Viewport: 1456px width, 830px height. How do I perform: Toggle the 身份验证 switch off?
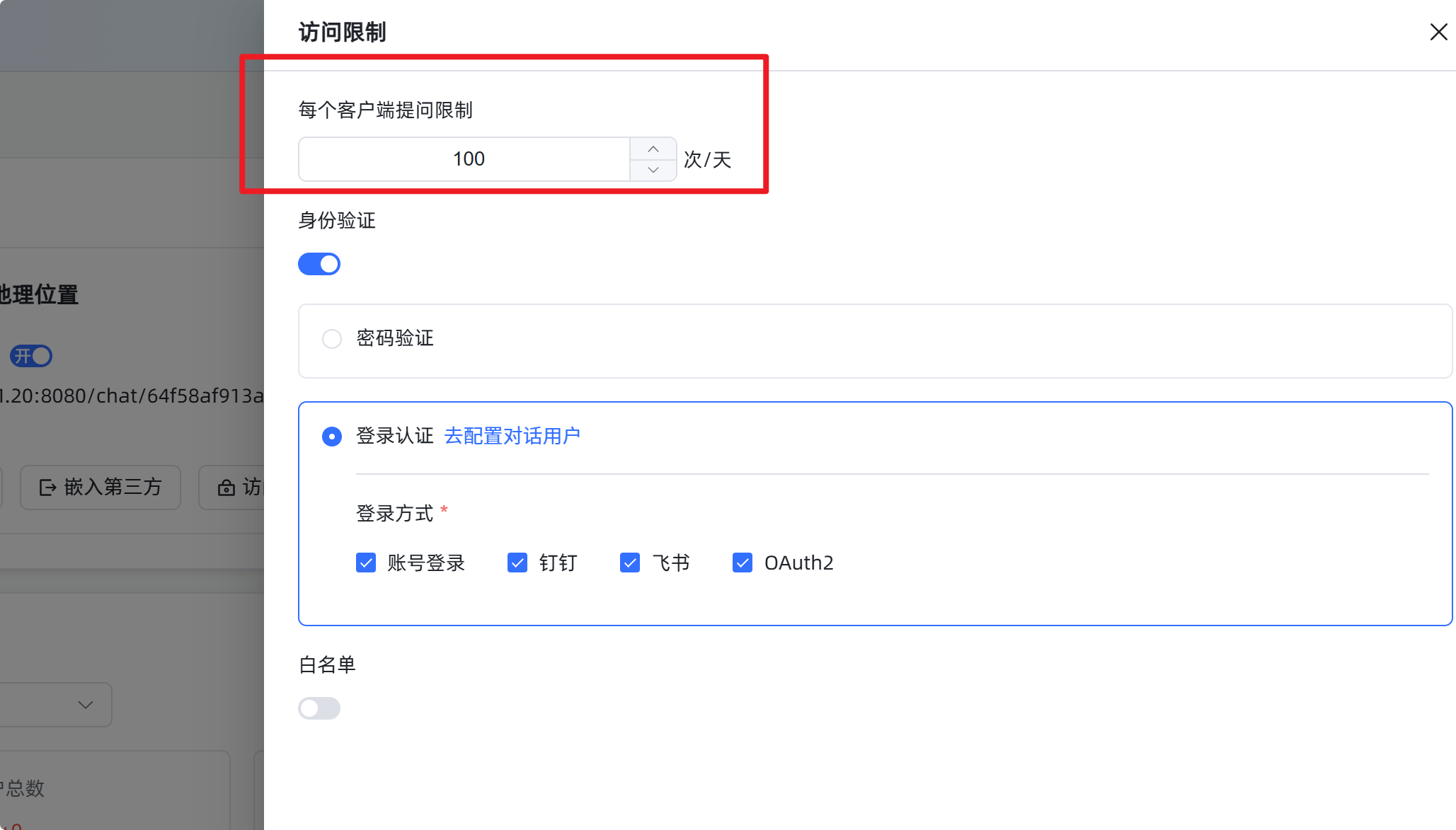coord(319,264)
